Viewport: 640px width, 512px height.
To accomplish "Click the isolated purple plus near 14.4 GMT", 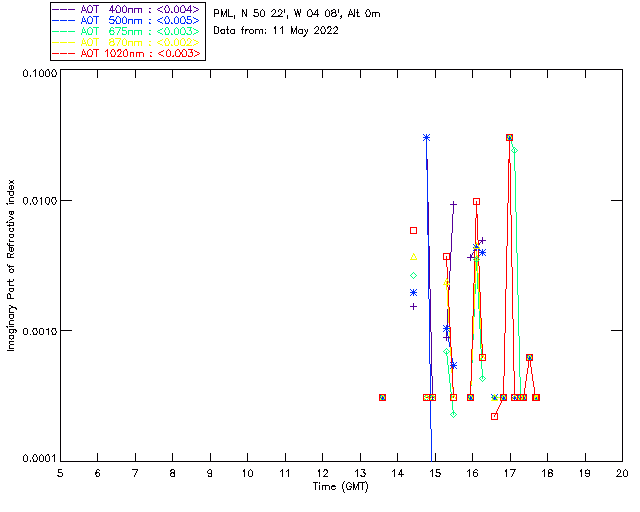I will coord(413,307).
